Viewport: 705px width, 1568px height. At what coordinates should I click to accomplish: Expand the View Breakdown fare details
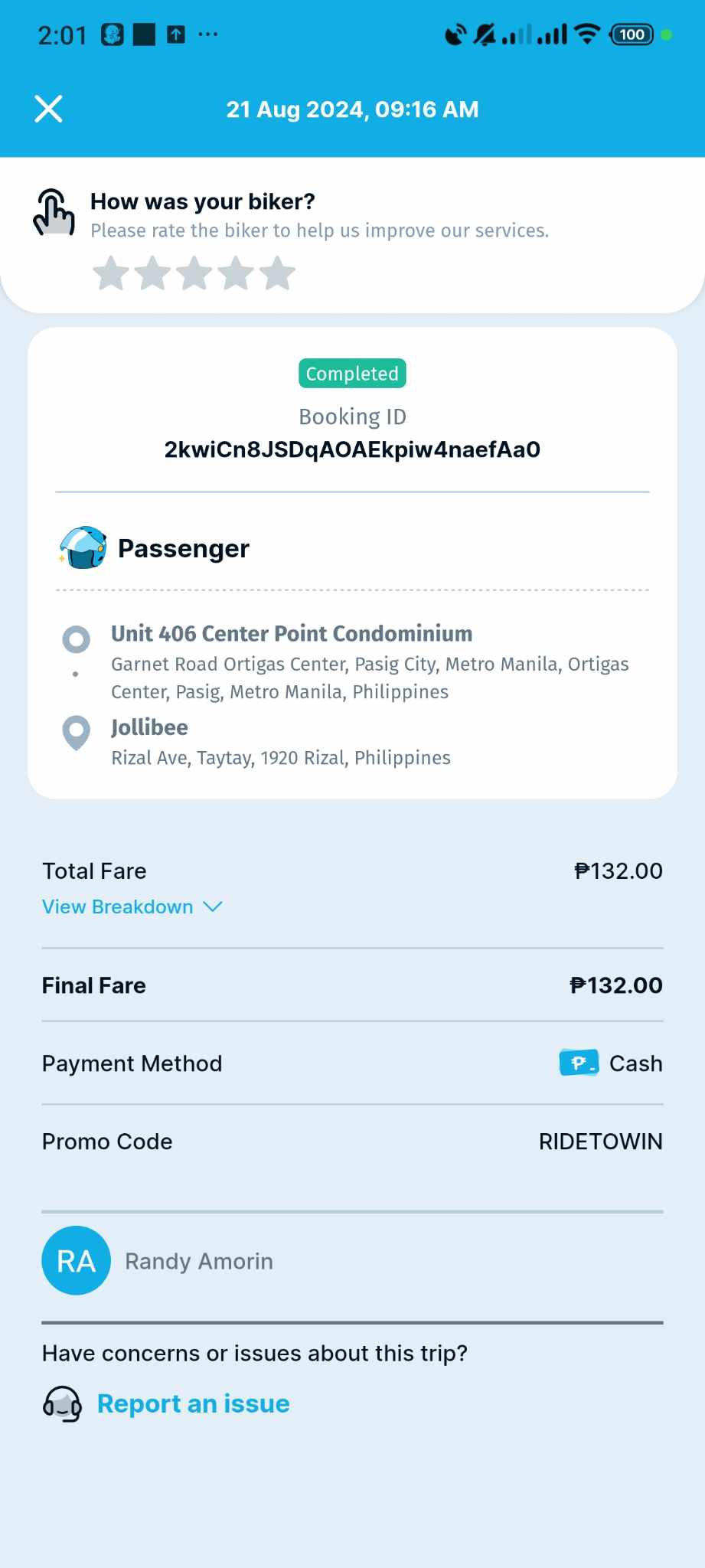118,906
